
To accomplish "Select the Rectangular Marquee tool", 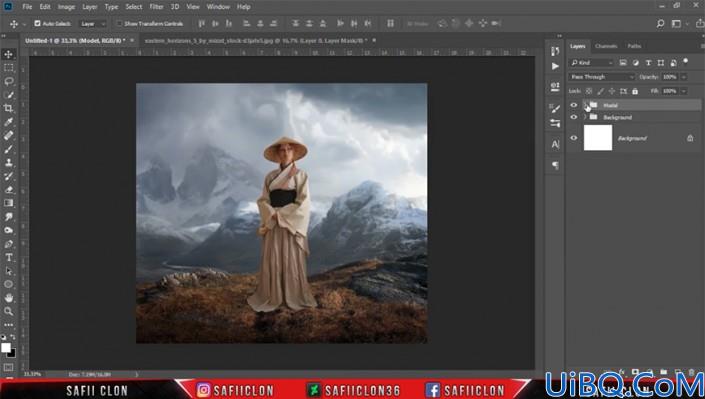I will (9, 68).
